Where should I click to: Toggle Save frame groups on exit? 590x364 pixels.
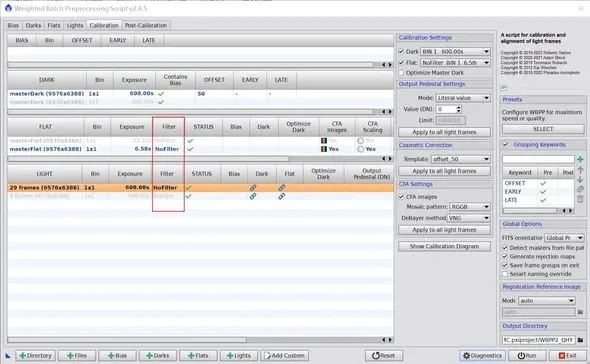505,265
